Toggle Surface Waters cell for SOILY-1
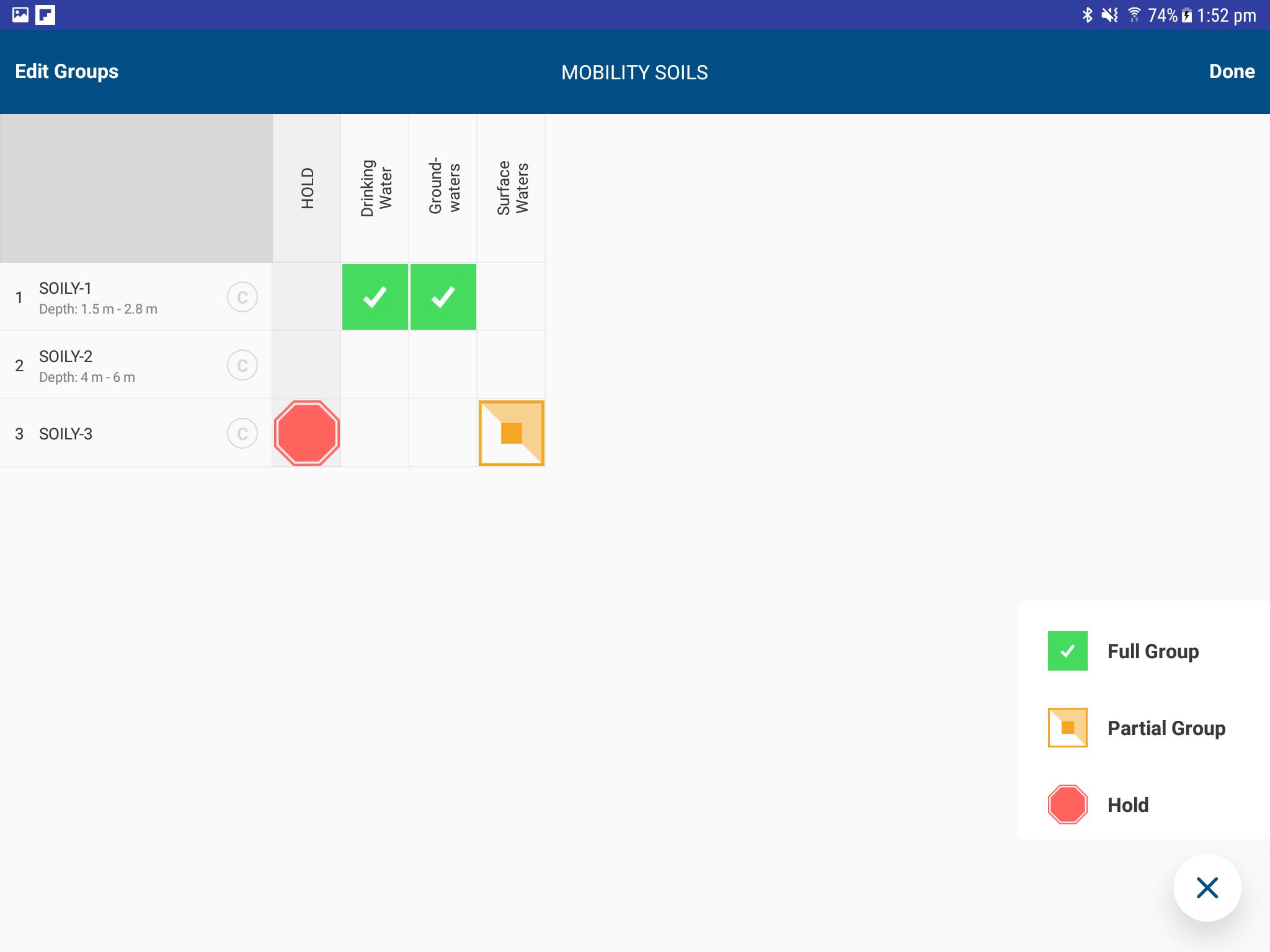Screen dimensions: 1270x952 (511, 297)
